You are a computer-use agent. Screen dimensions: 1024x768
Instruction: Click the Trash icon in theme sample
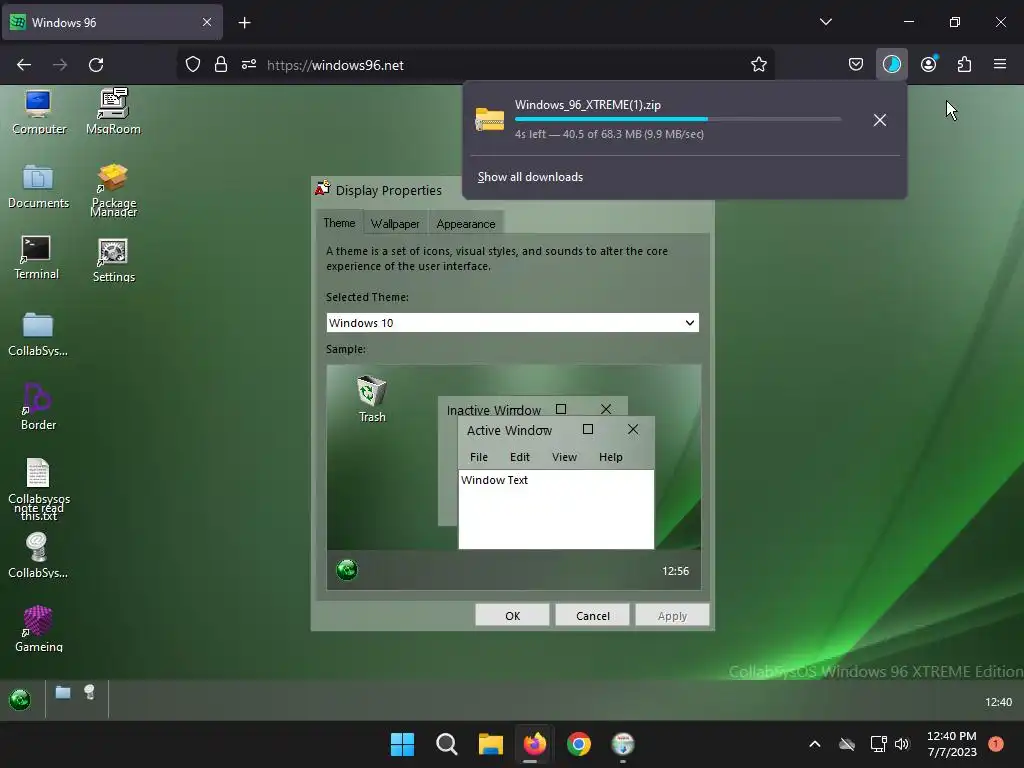pyautogui.click(x=372, y=399)
